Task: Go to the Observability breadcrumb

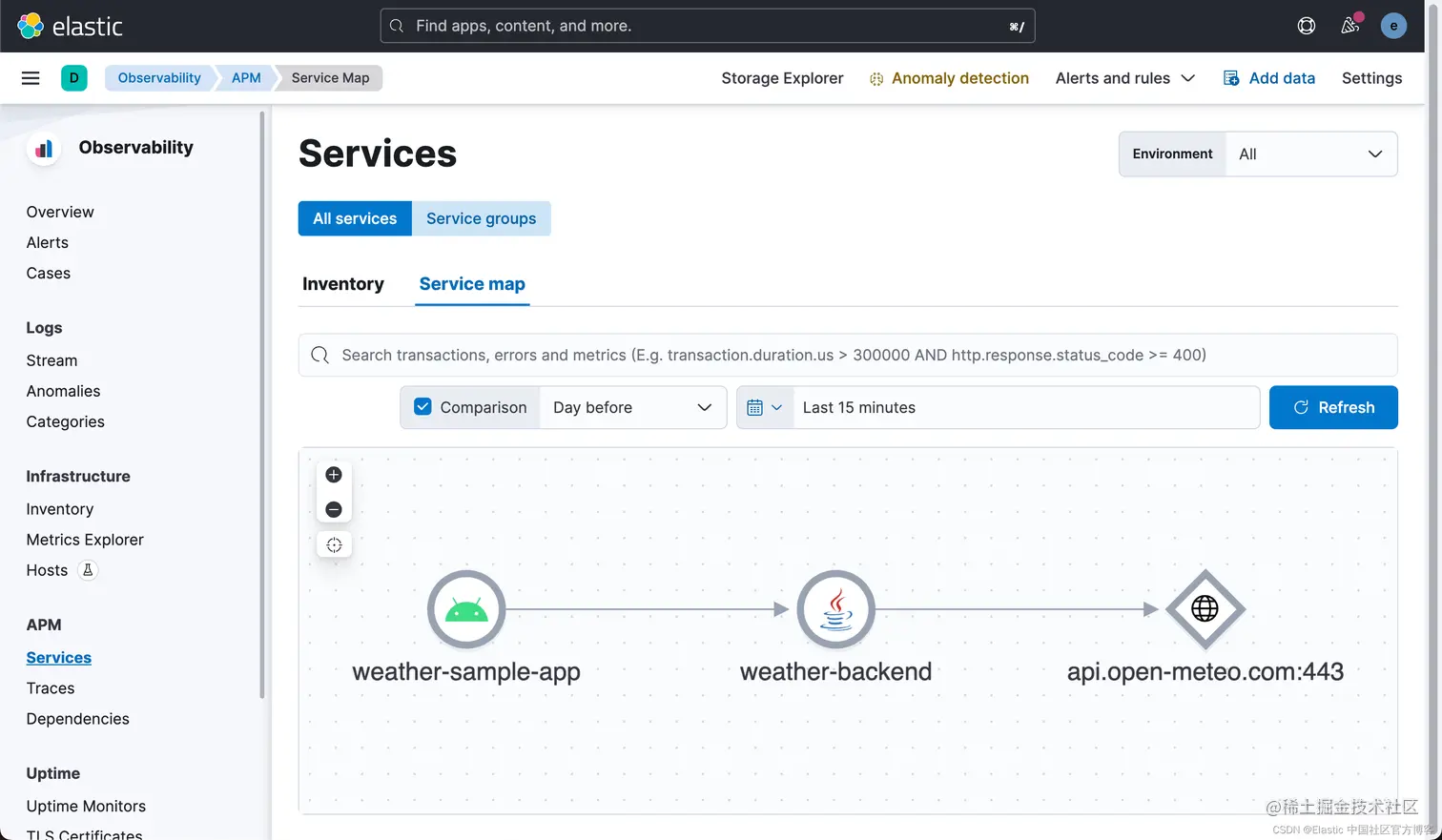Action: 159,78
